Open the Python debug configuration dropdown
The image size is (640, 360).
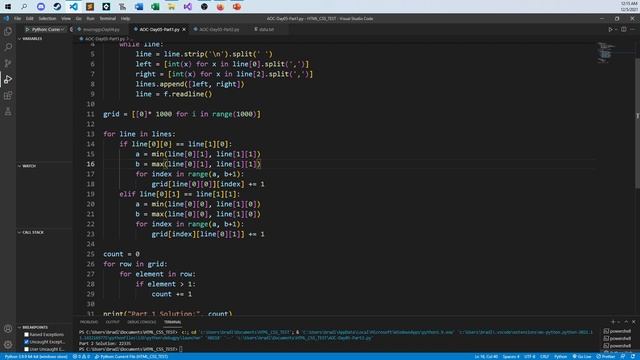coord(49,29)
